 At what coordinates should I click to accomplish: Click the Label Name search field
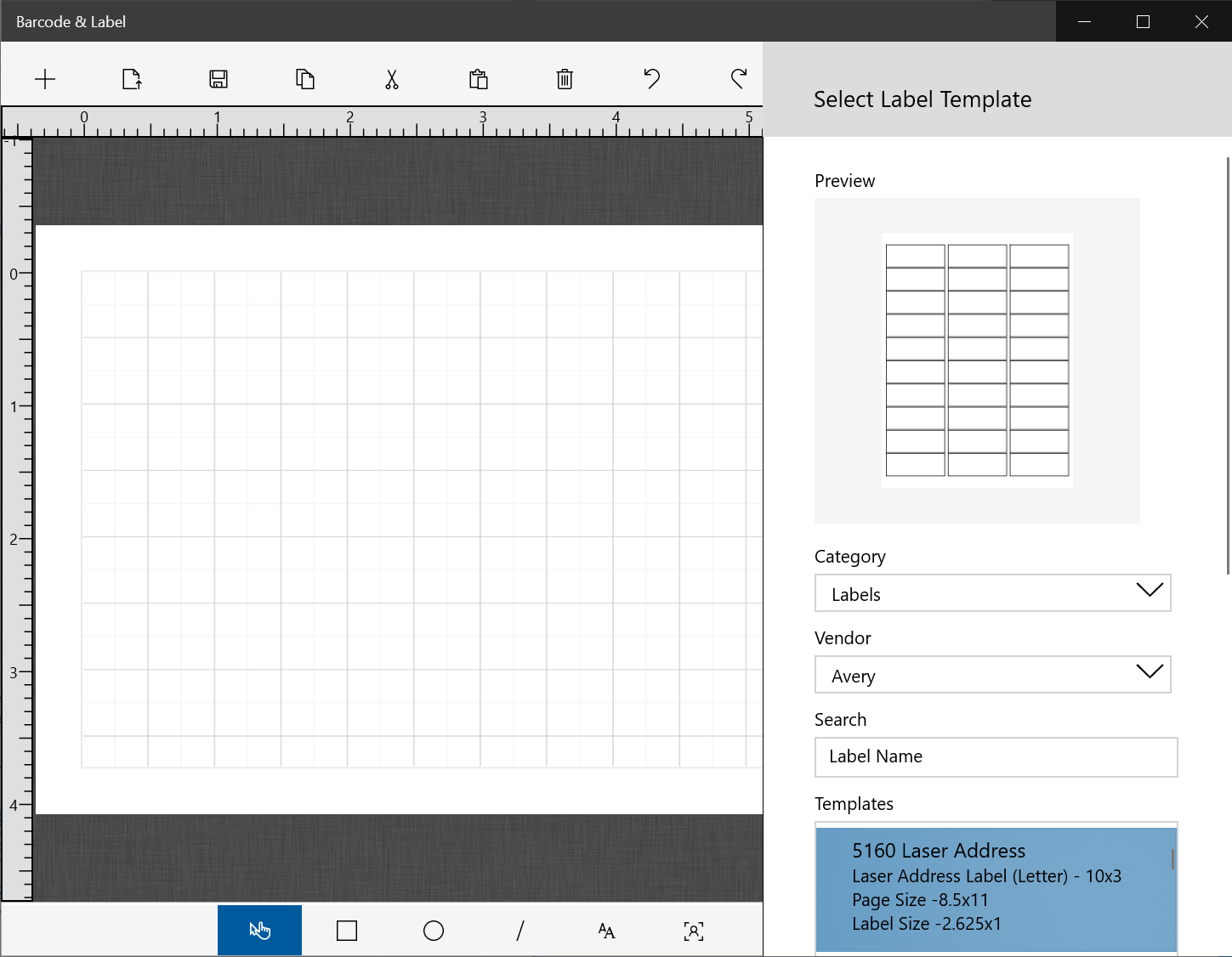click(x=996, y=757)
